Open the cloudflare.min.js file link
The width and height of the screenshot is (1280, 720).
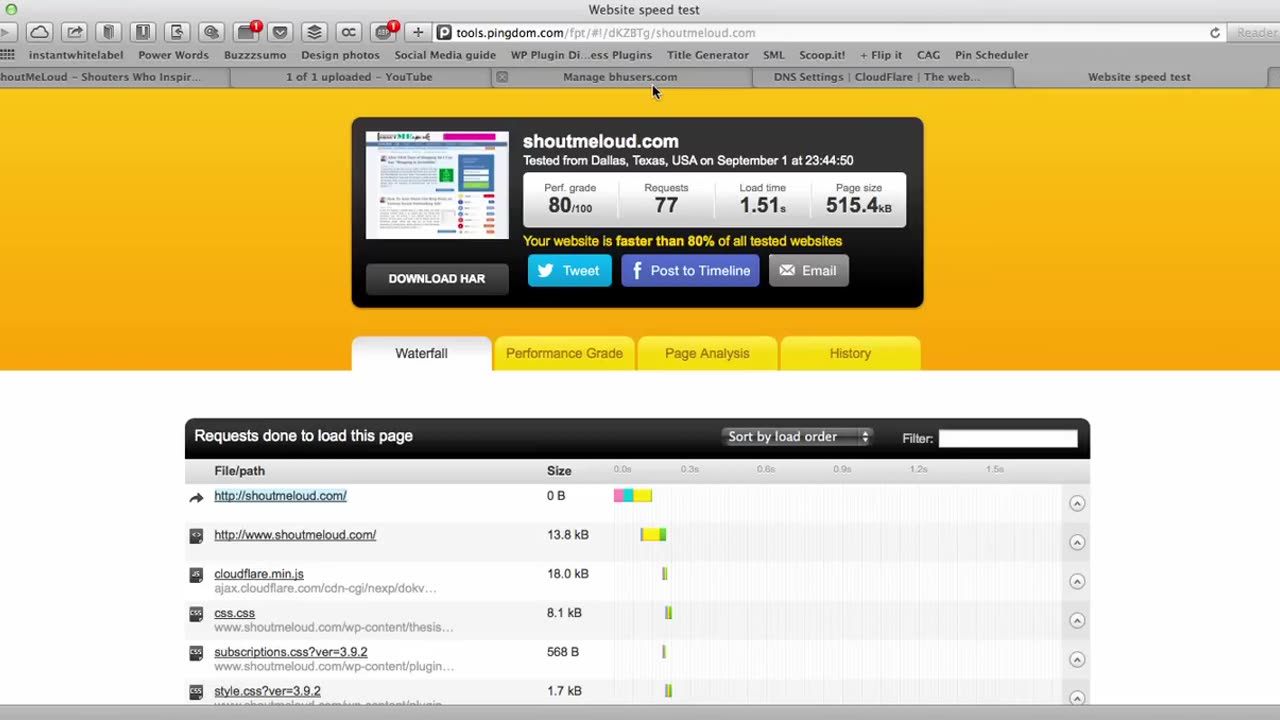(x=259, y=574)
